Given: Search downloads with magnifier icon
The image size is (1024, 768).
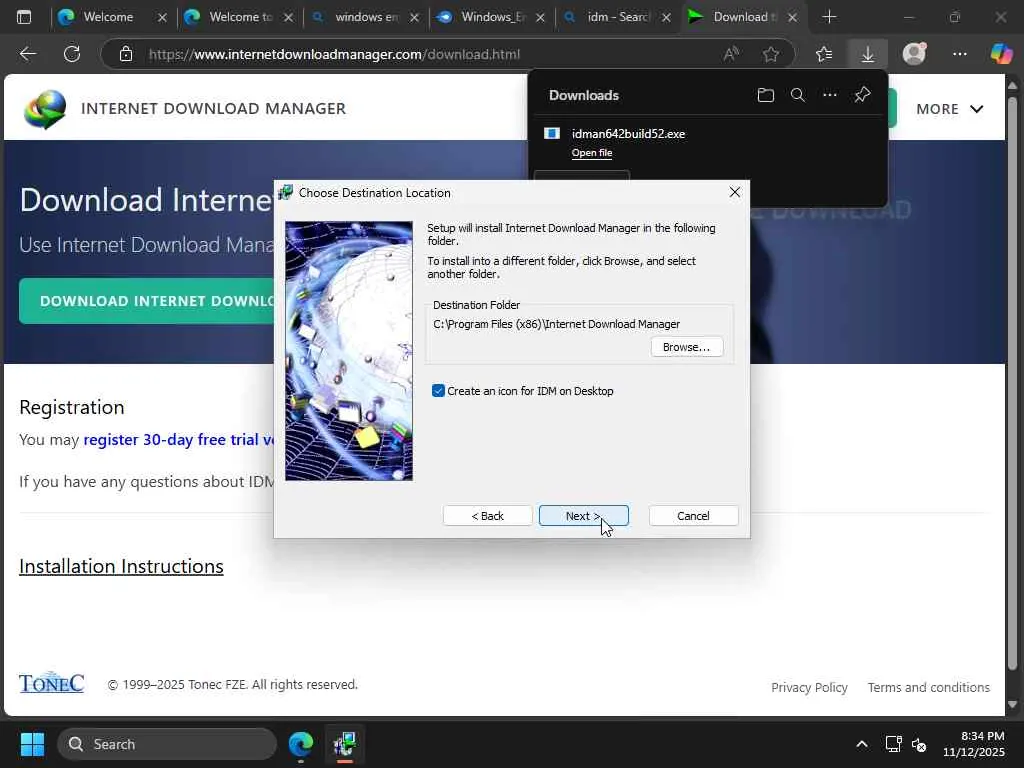Looking at the screenshot, I should pyautogui.click(x=797, y=95).
